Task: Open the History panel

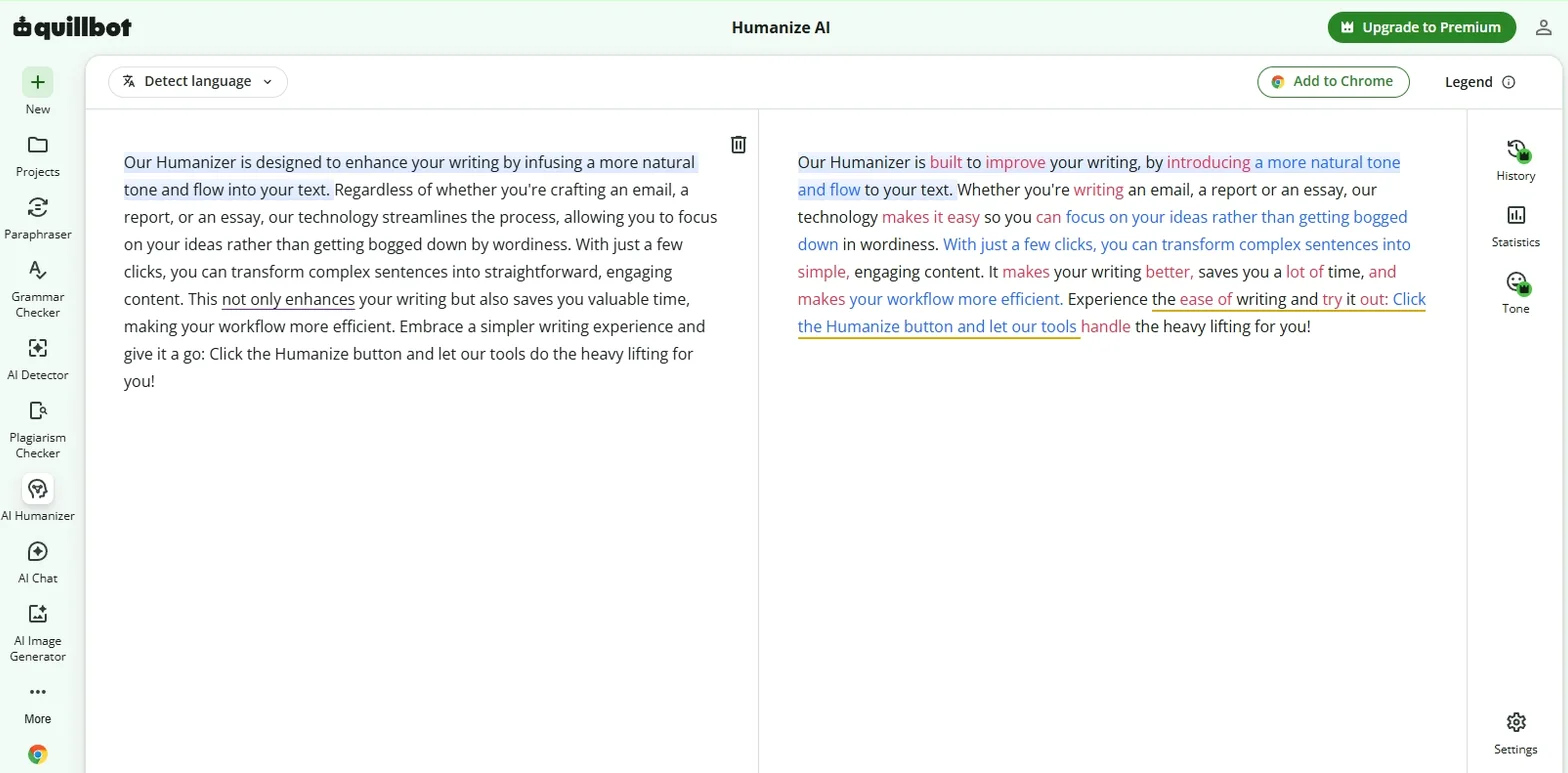Action: 1515,160
